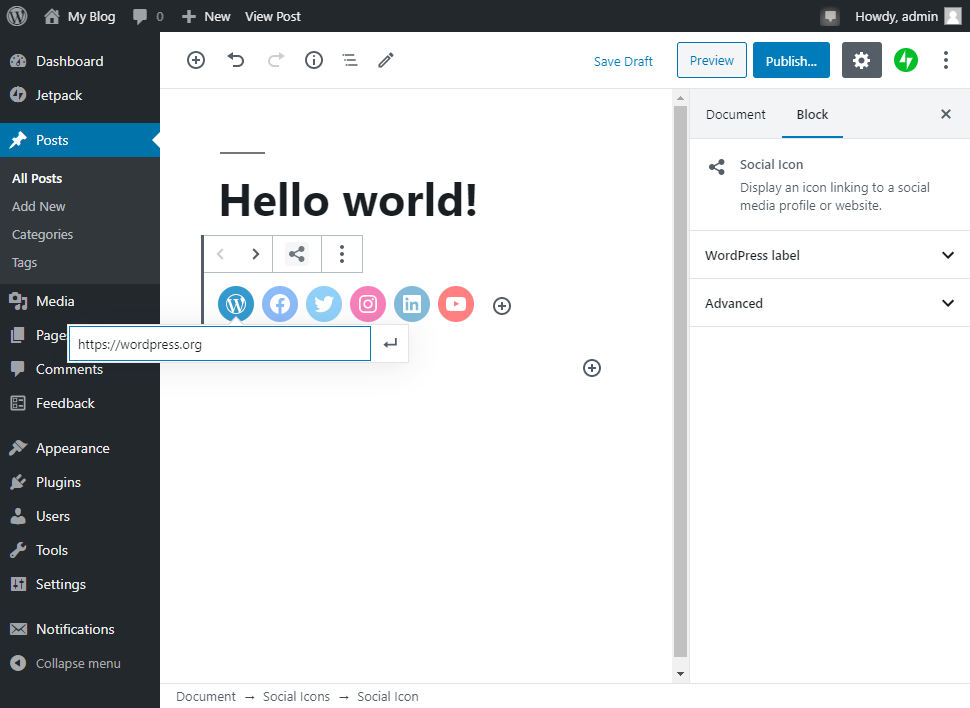The width and height of the screenshot is (970, 708).
Task: Open the block navigation list icon
Action: tap(350, 60)
